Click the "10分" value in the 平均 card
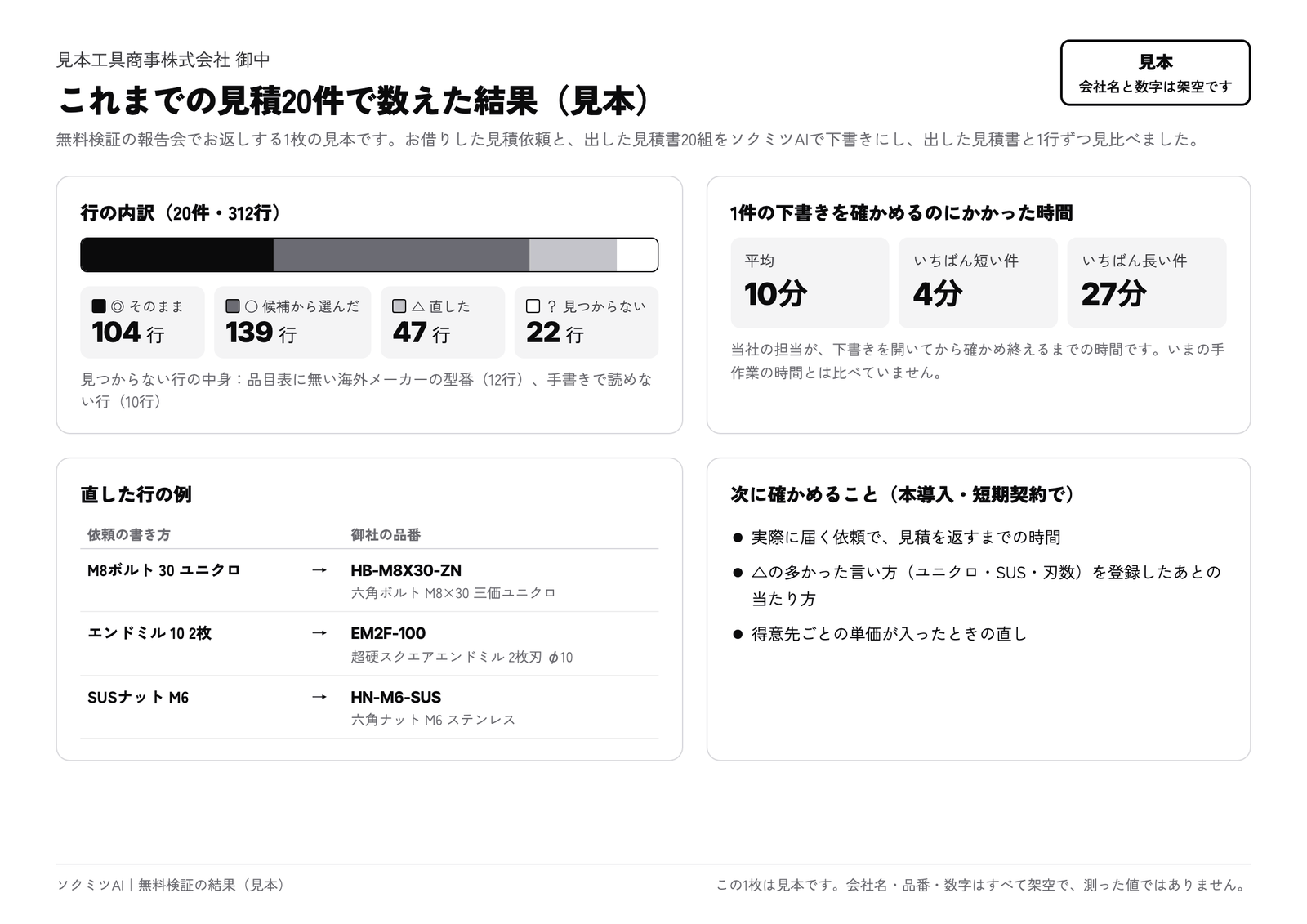1307x924 pixels. [775, 294]
